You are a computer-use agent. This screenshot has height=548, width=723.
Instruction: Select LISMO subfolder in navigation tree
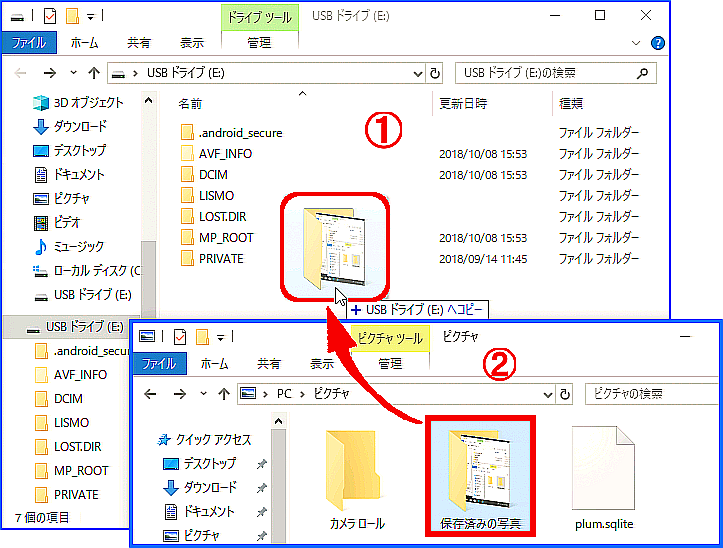pos(62,423)
